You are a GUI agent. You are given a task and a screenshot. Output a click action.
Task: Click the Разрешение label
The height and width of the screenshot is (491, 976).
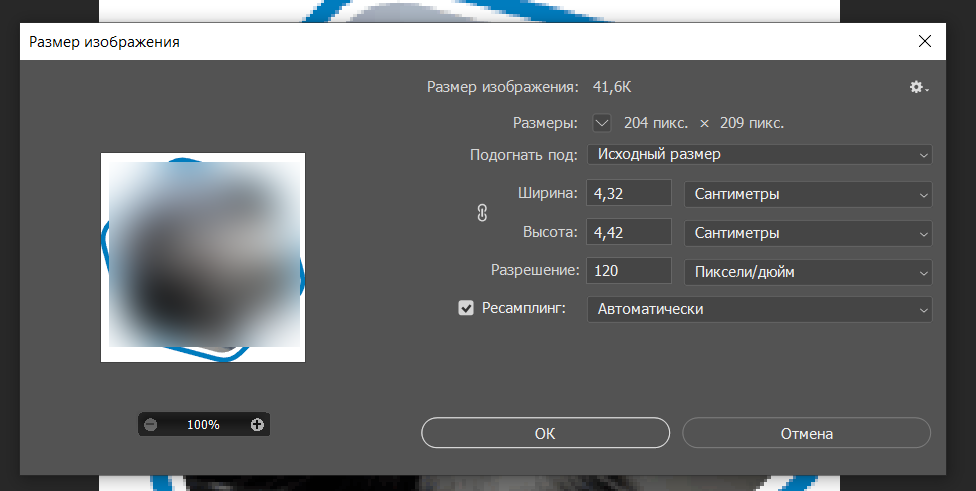coord(535,271)
